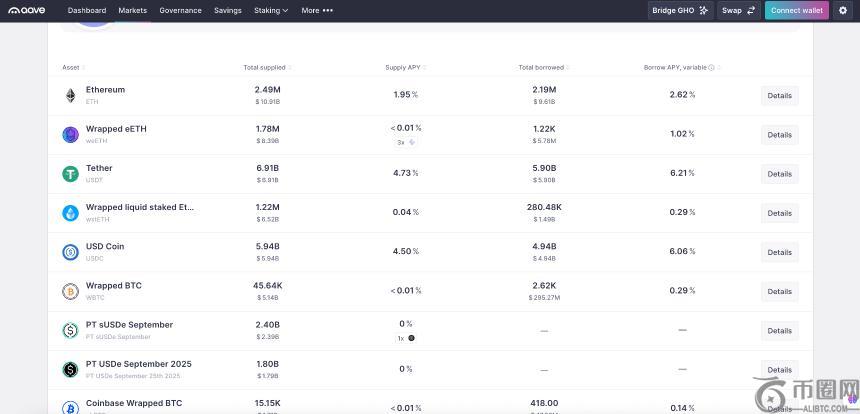
Task: Open the Swap button in header
Action: point(738,10)
